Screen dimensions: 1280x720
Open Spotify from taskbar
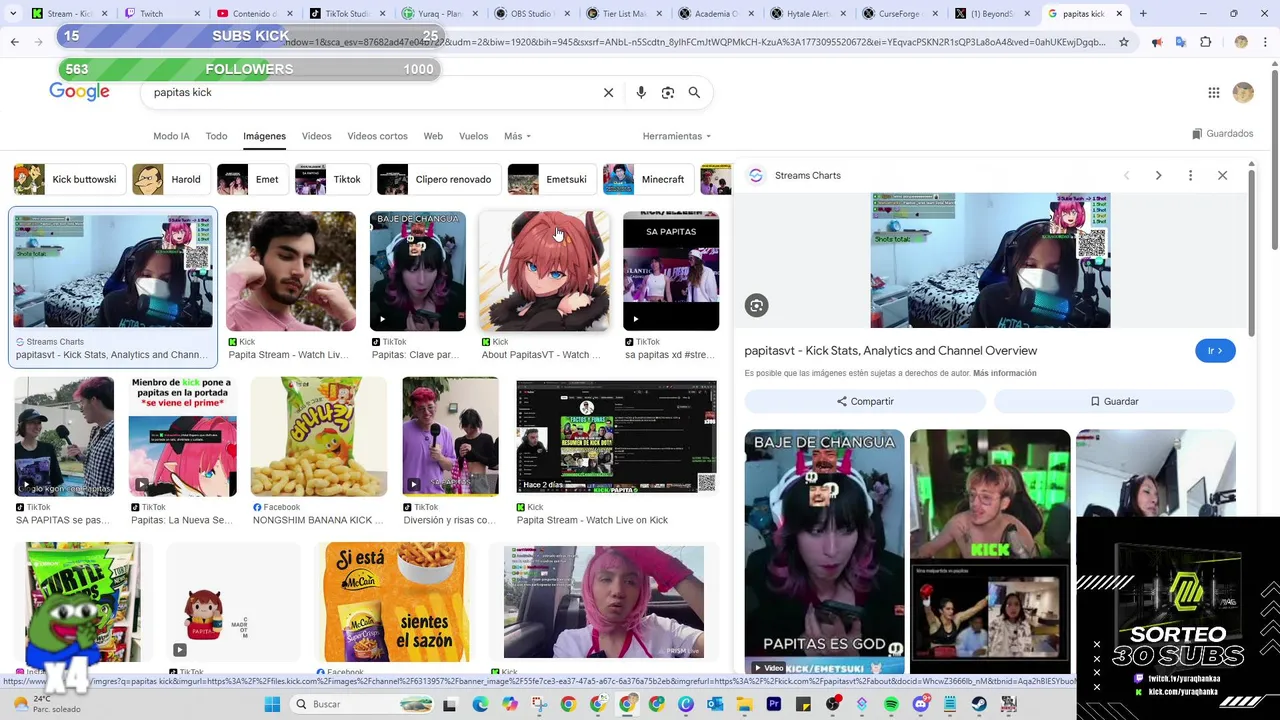891,704
